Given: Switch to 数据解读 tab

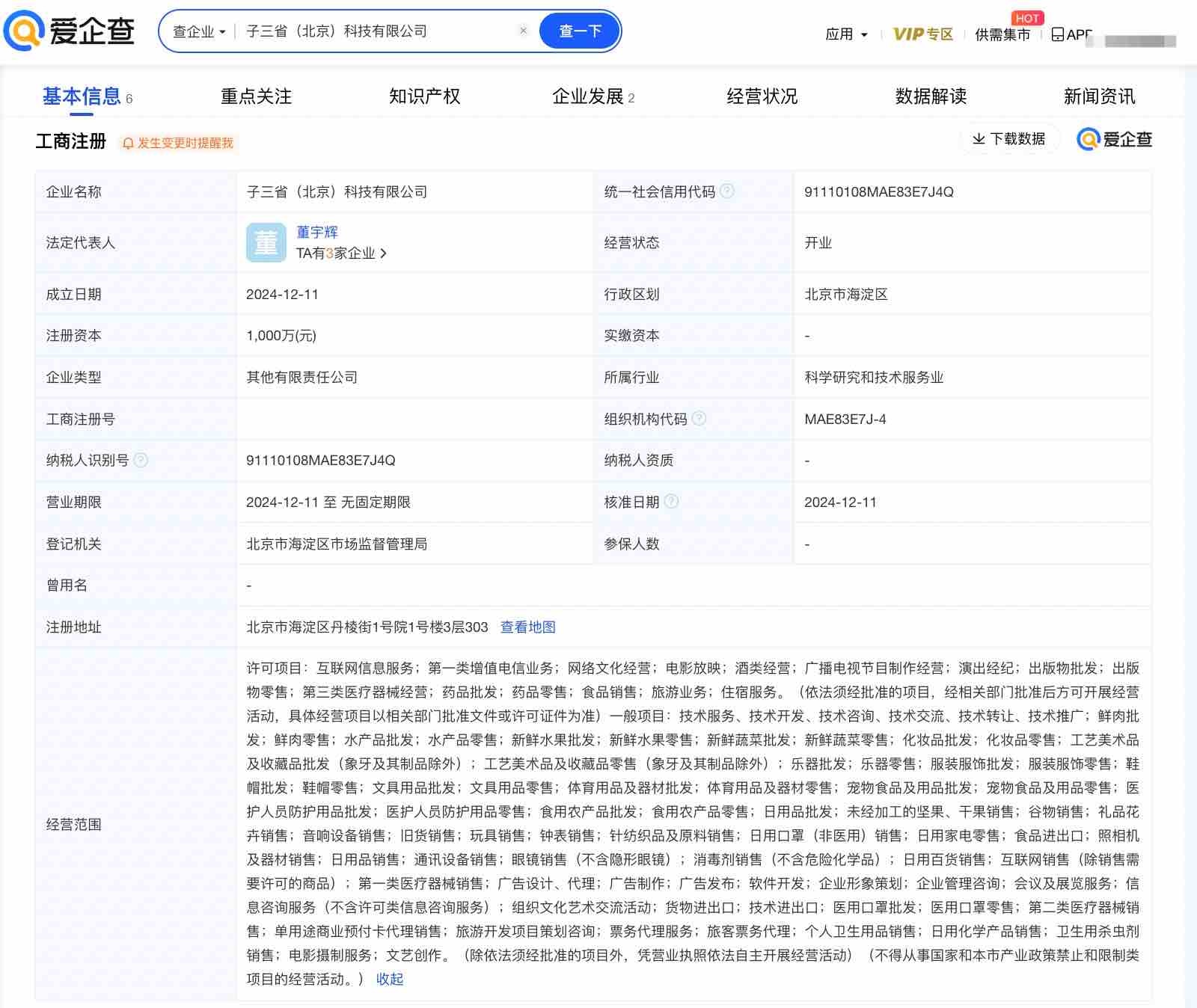Looking at the screenshot, I should coord(931,96).
